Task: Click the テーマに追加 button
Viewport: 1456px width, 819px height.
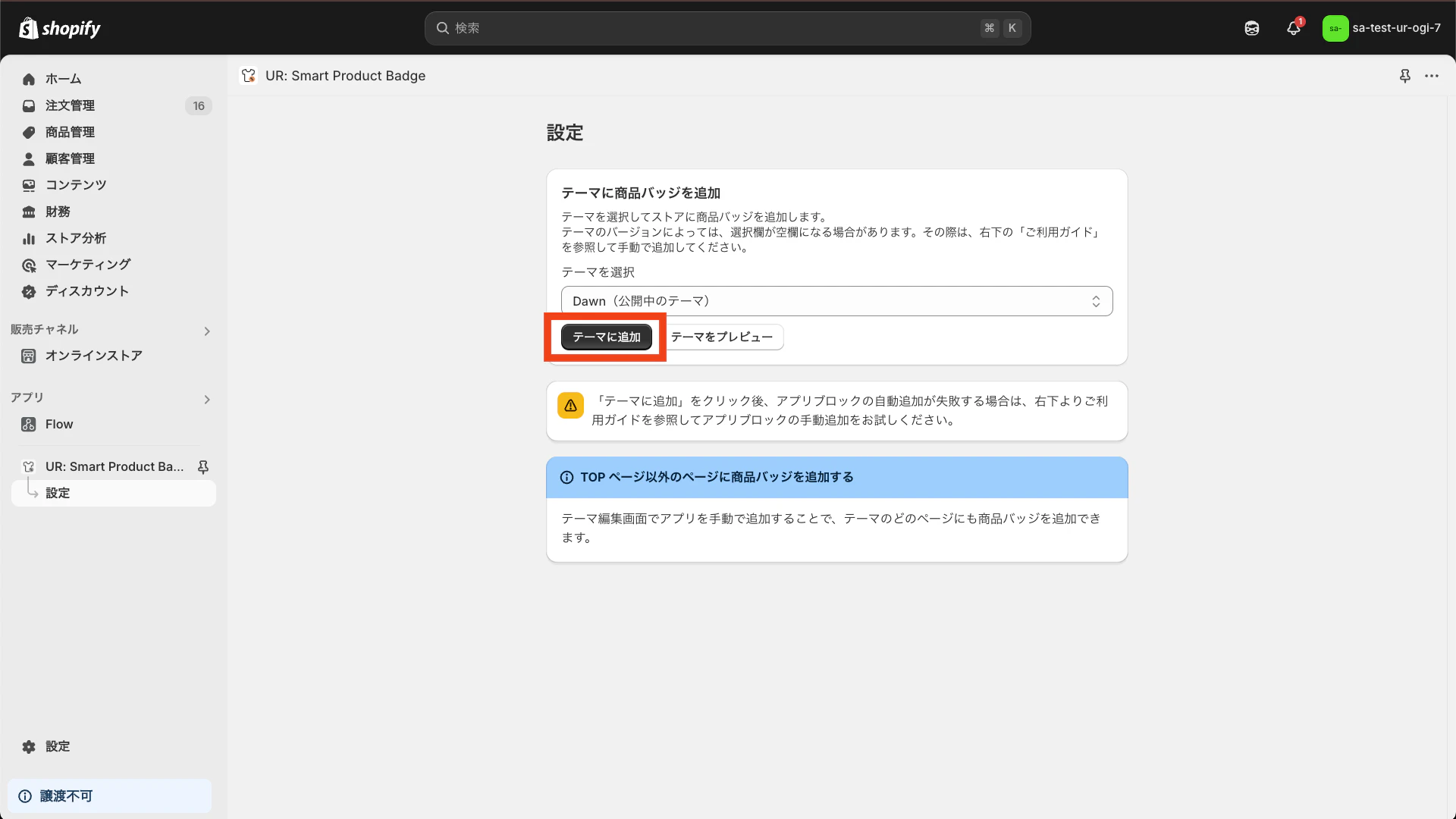Action: pyautogui.click(x=607, y=337)
